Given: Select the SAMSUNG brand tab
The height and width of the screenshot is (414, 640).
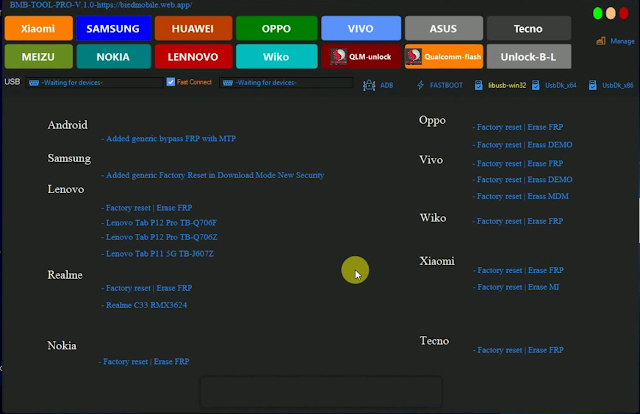Looking at the screenshot, I should click(x=113, y=28).
